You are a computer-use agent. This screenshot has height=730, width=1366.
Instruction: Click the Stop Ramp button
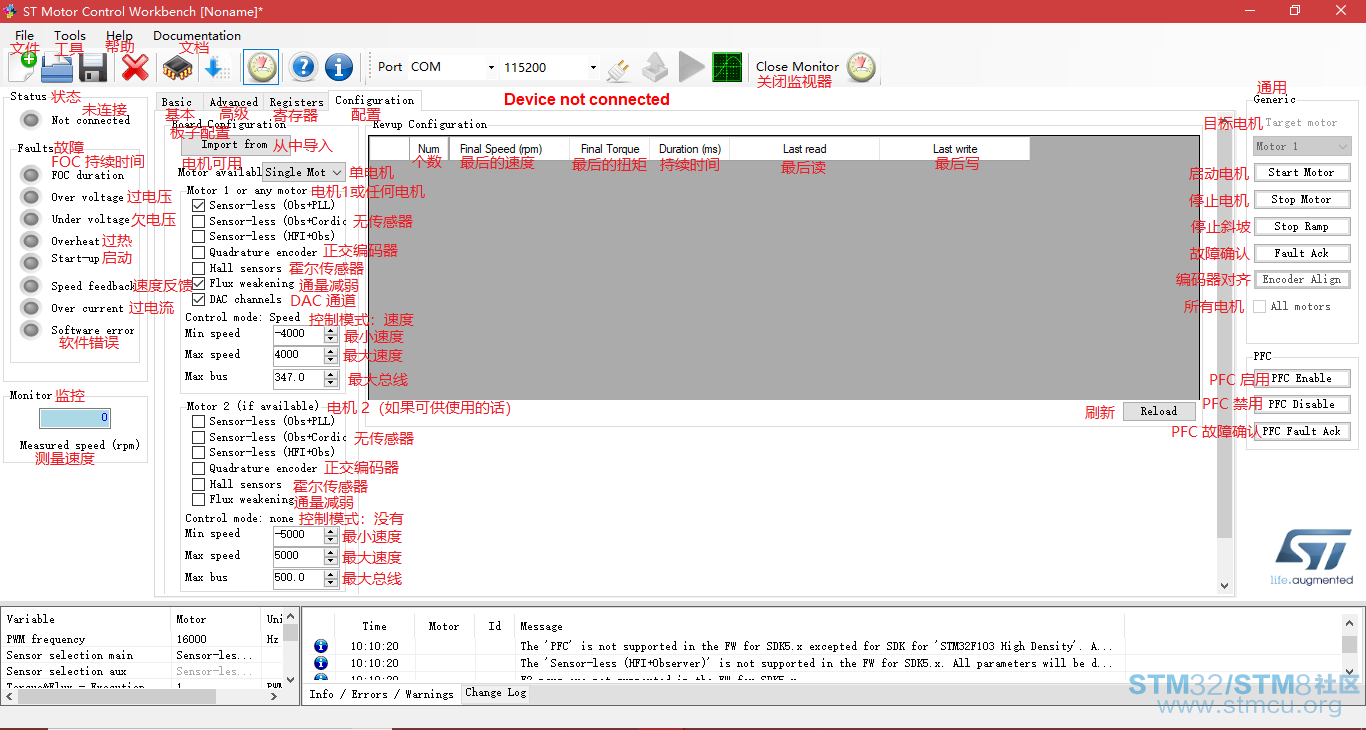pyautogui.click(x=1302, y=227)
